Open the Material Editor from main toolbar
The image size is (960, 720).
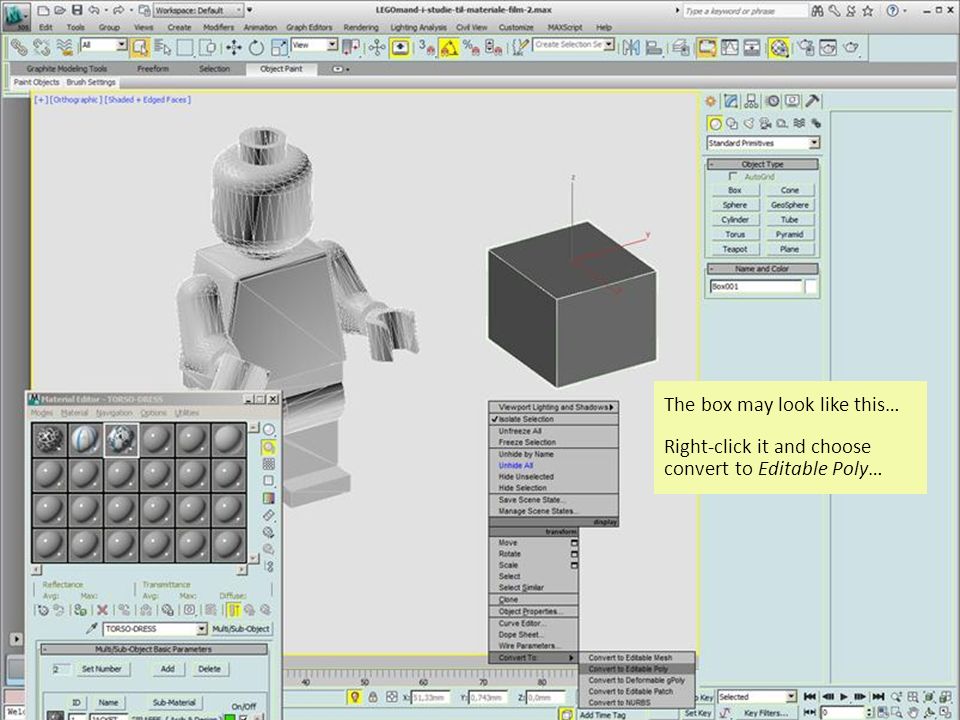[x=779, y=47]
